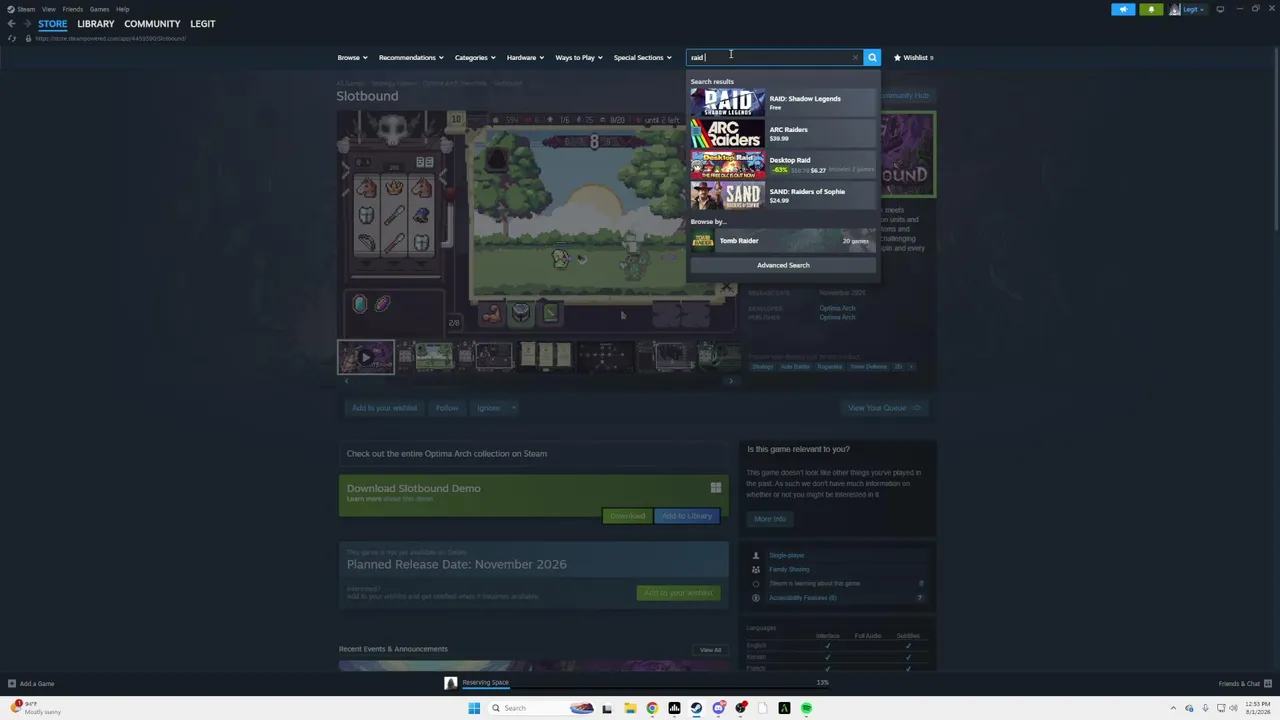The height and width of the screenshot is (720, 1280).
Task: Open the Windows Start menu
Action: (x=474, y=708)
